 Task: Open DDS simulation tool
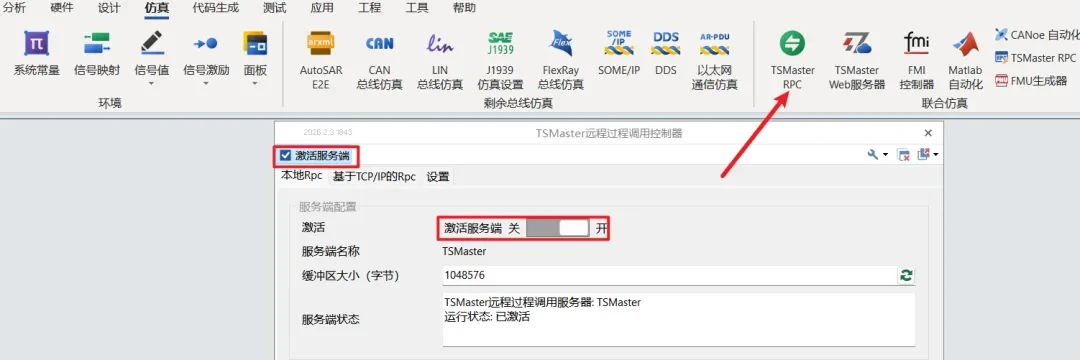(x=665, y=54)
